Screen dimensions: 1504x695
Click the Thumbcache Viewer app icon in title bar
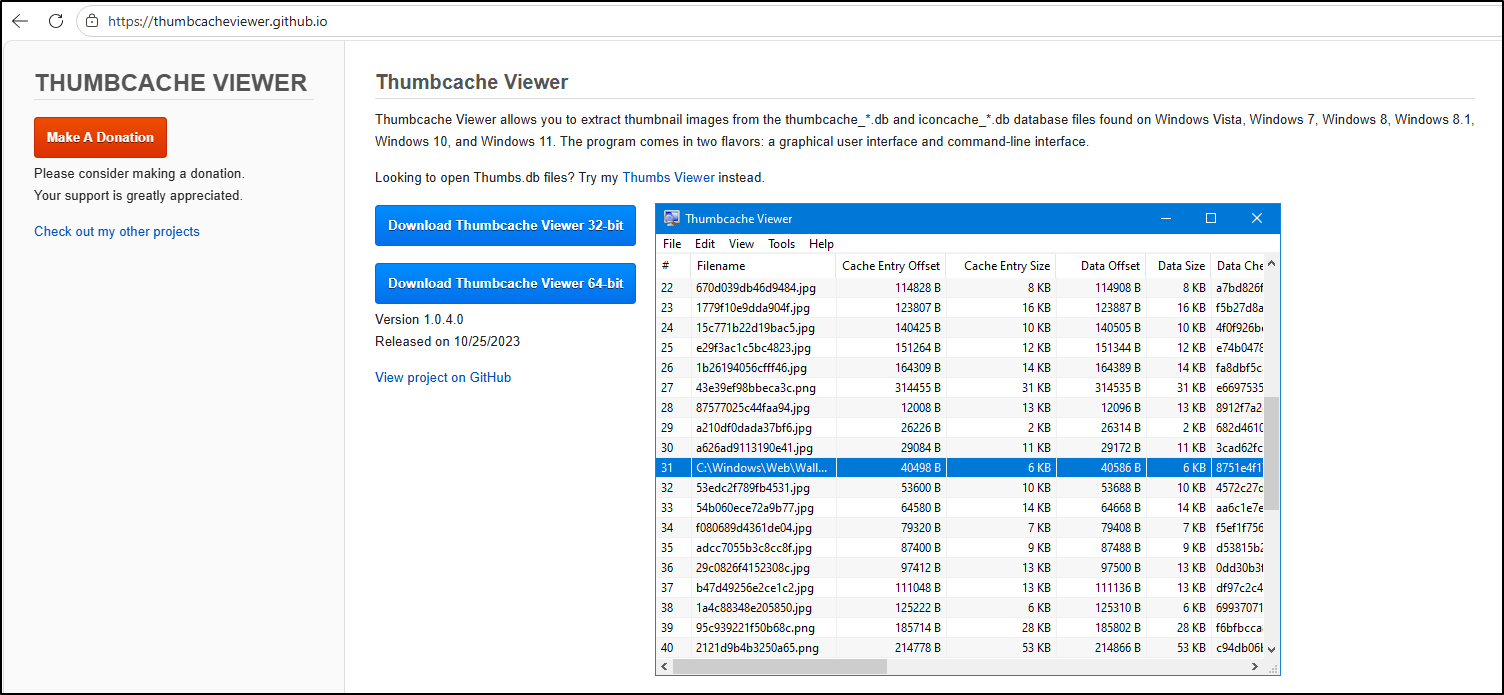671,218
